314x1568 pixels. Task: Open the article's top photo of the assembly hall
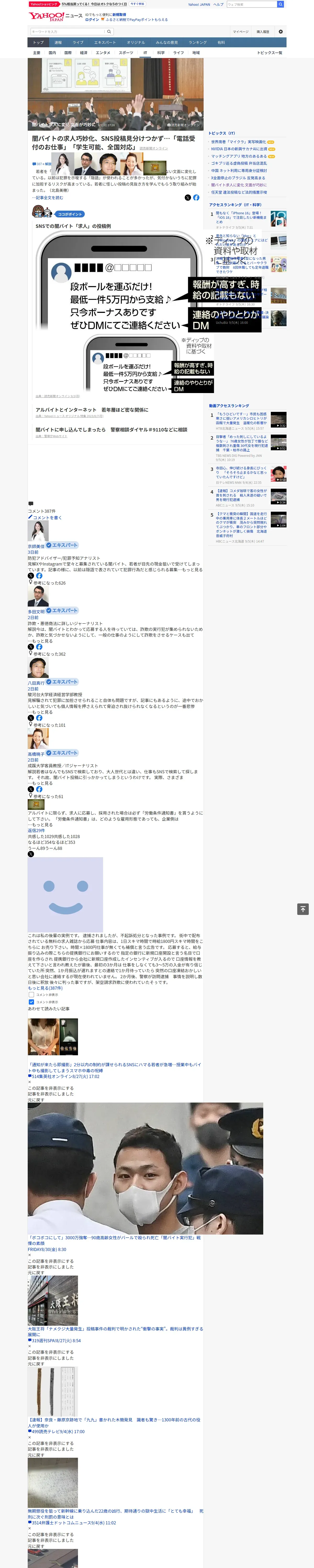pos(115,94)
